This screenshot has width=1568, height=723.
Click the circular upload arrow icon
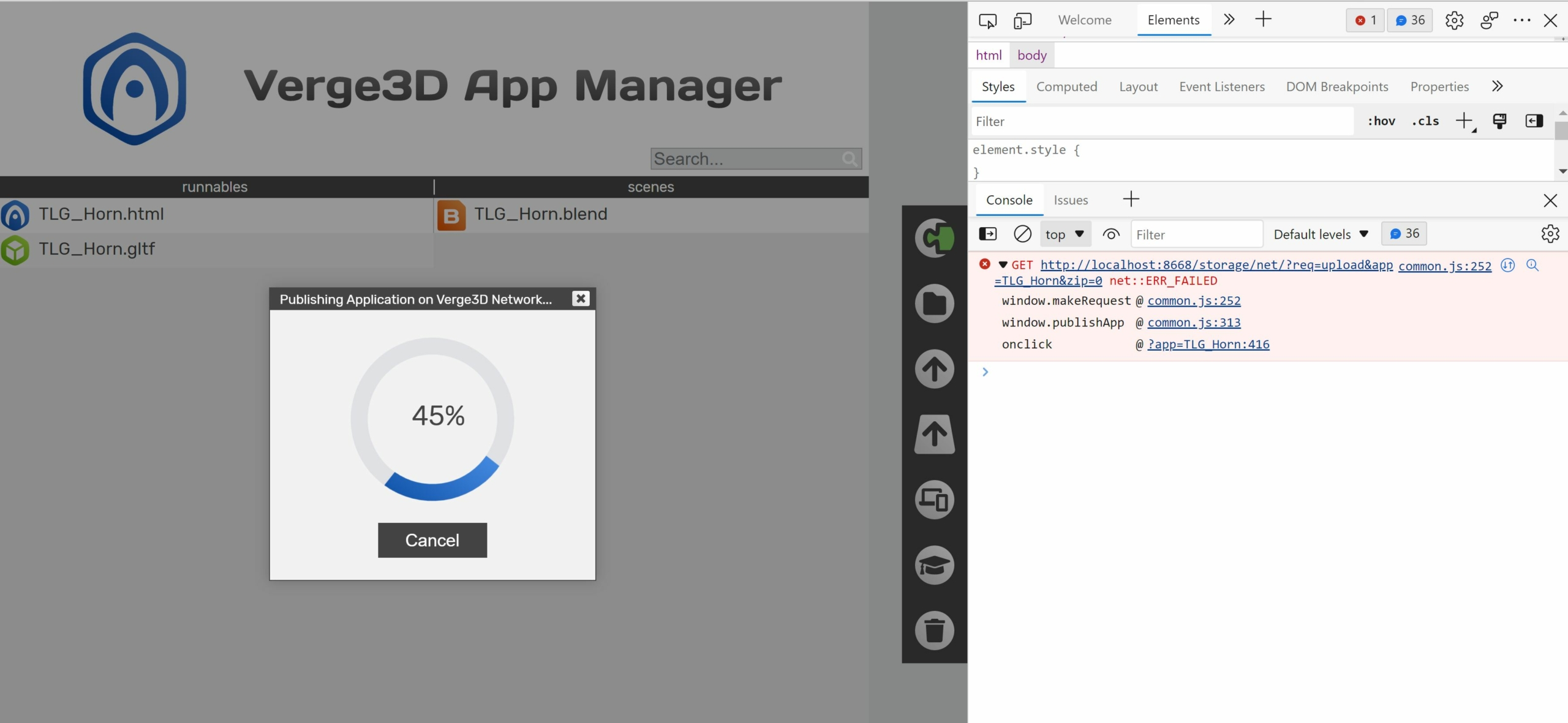point(935,369)
